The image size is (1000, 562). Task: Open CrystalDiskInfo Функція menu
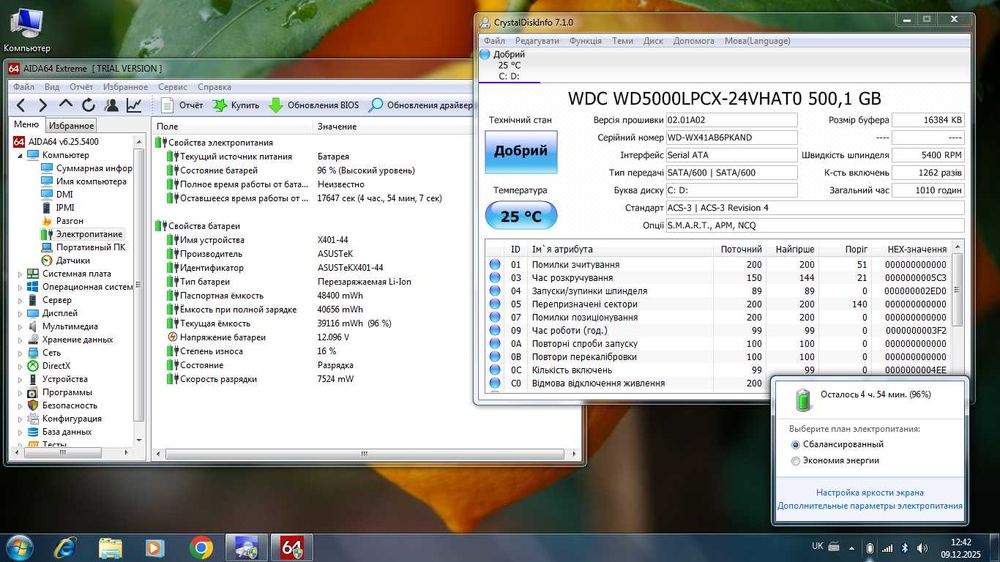pyautogui.click(x=585, y=41)
